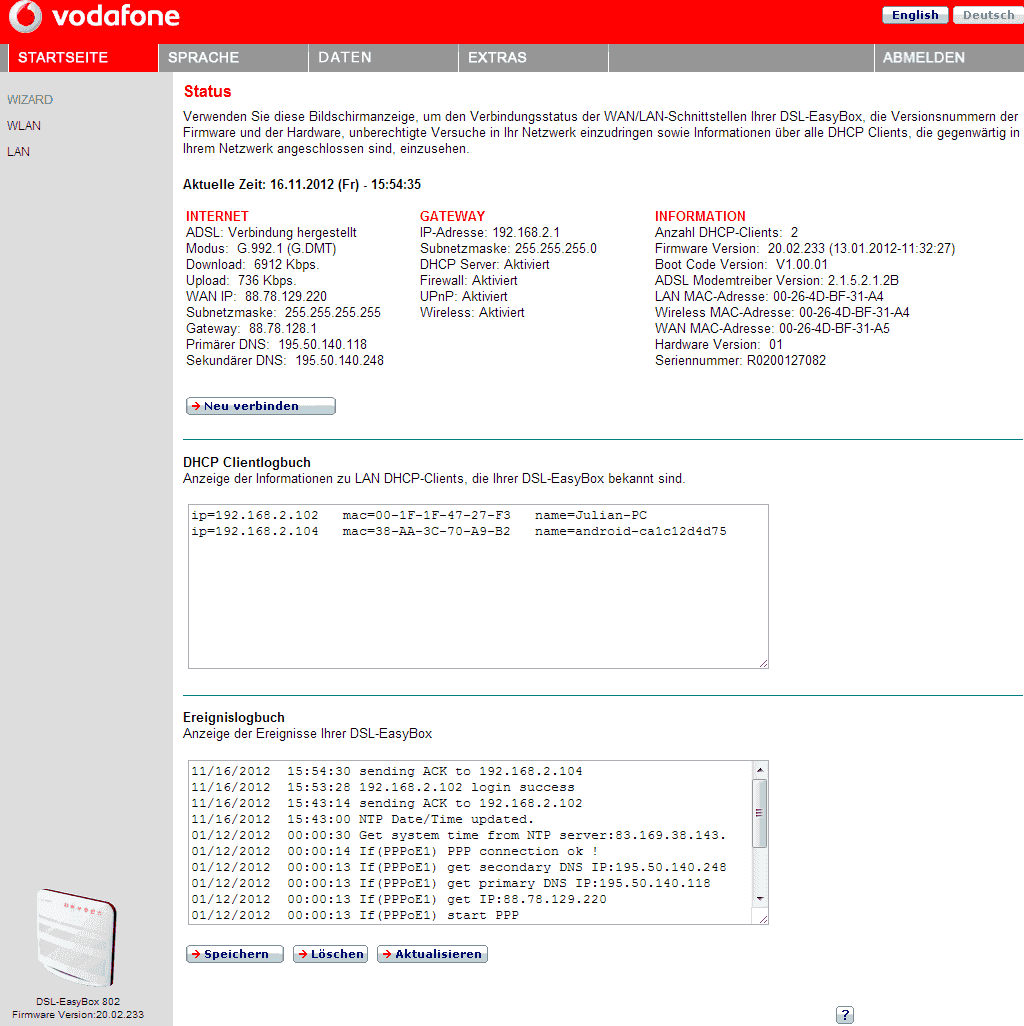The height and width of the screenshot is (1026, 1024).
Task: Click the Seriennummer R0200127082 line
Action: coord(740,361)
